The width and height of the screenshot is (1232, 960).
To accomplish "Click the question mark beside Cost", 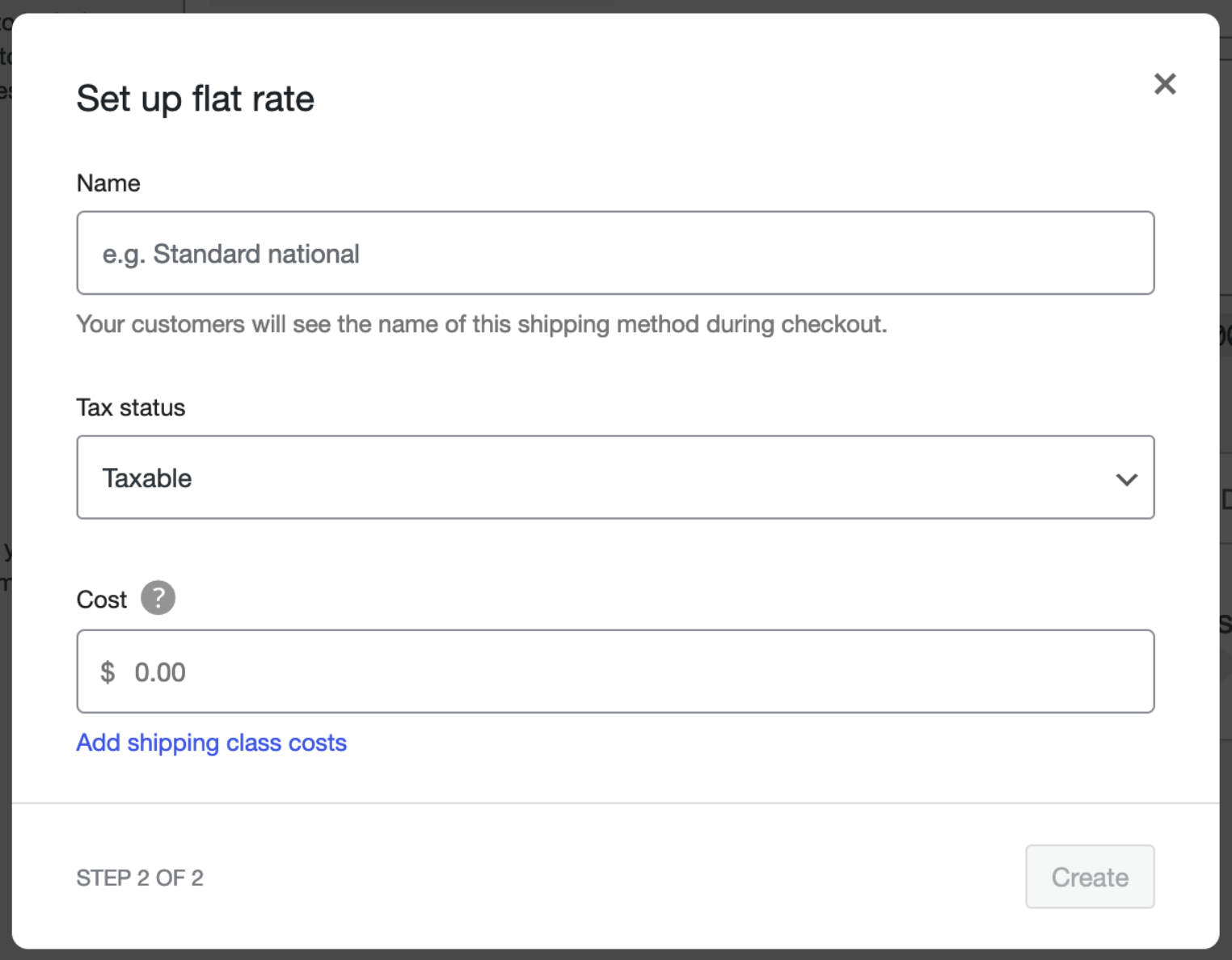I will (x=158, y=598).
